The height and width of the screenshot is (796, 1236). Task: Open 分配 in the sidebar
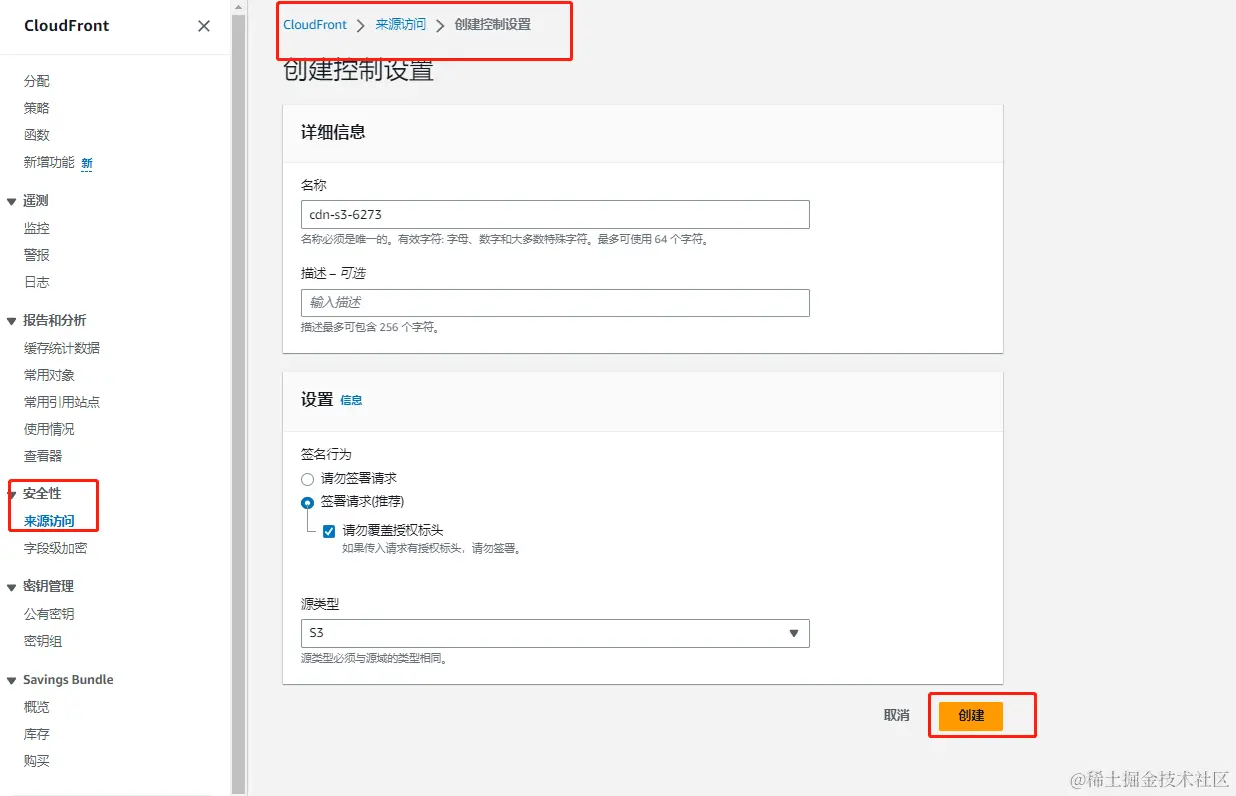[37, 81]
